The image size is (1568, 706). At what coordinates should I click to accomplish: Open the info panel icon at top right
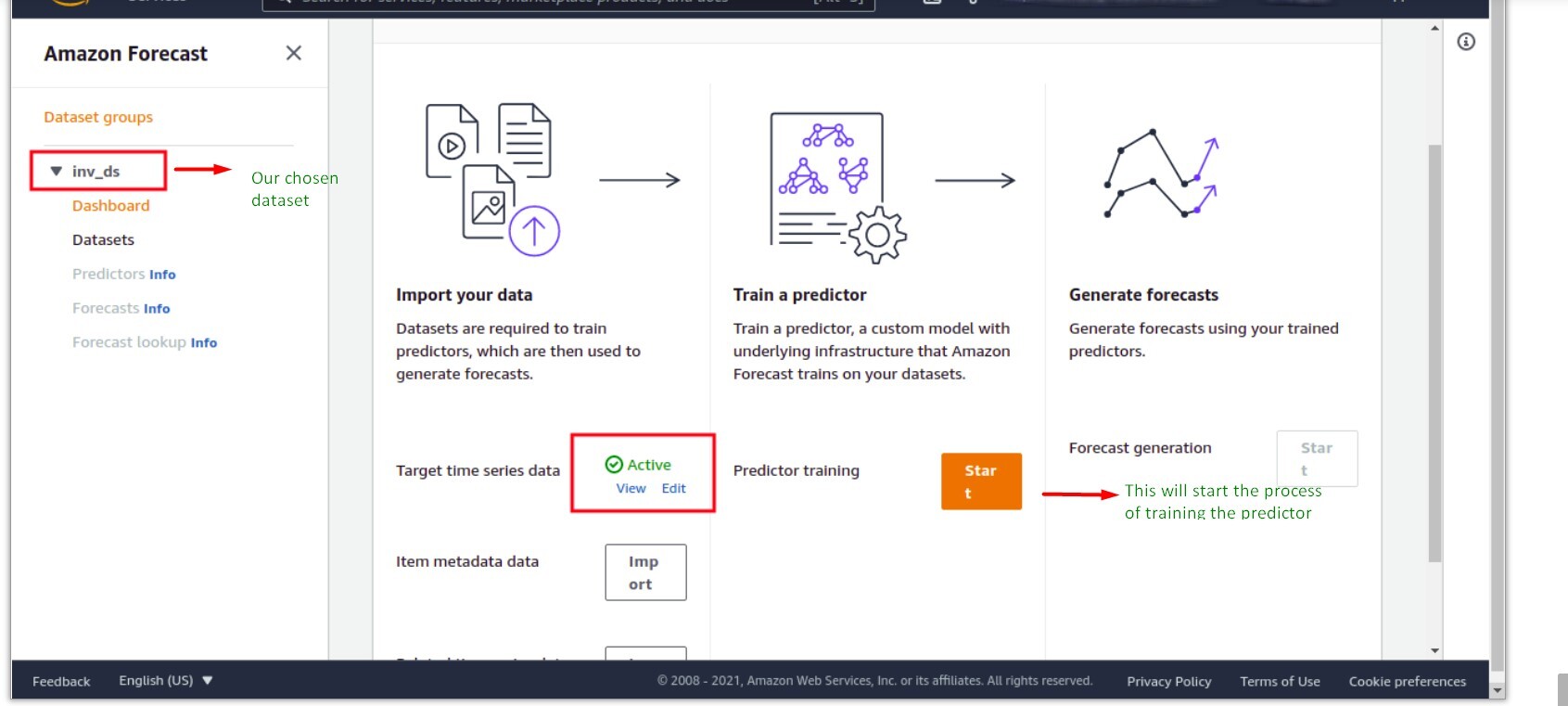[1466, 42]
